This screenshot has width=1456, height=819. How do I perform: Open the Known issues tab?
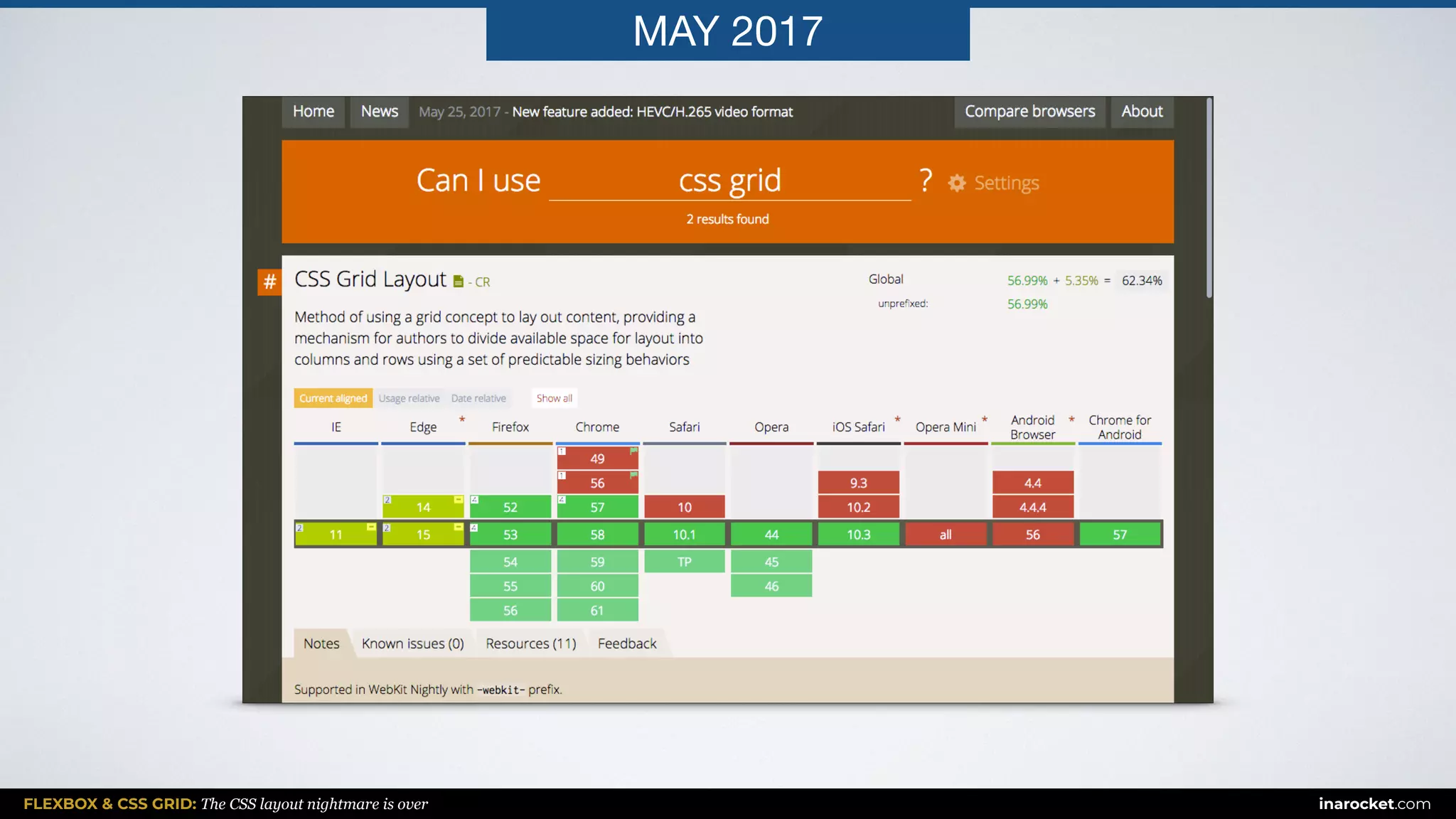(x=412, y=643)
